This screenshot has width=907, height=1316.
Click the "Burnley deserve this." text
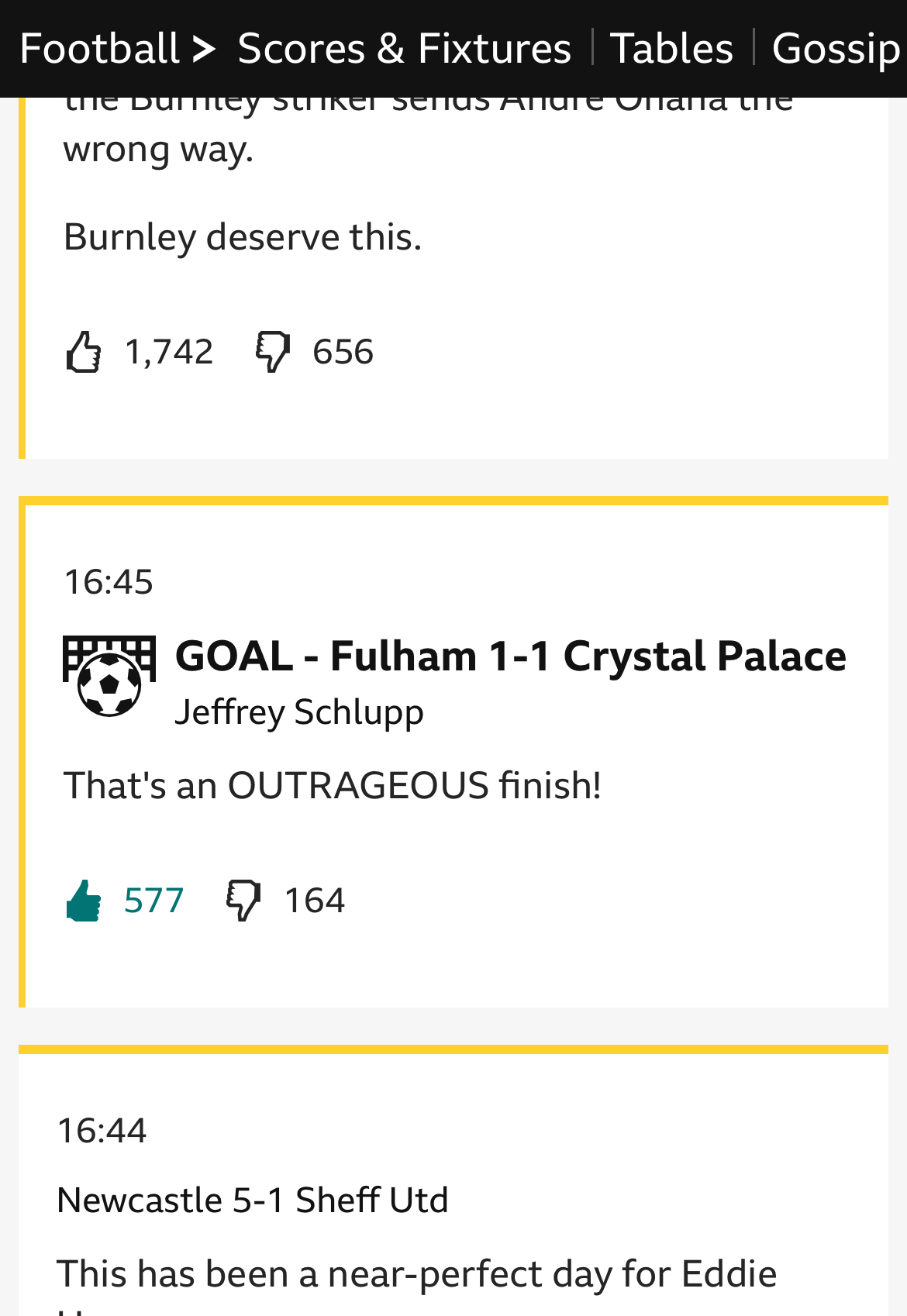[x=243, y=237]
